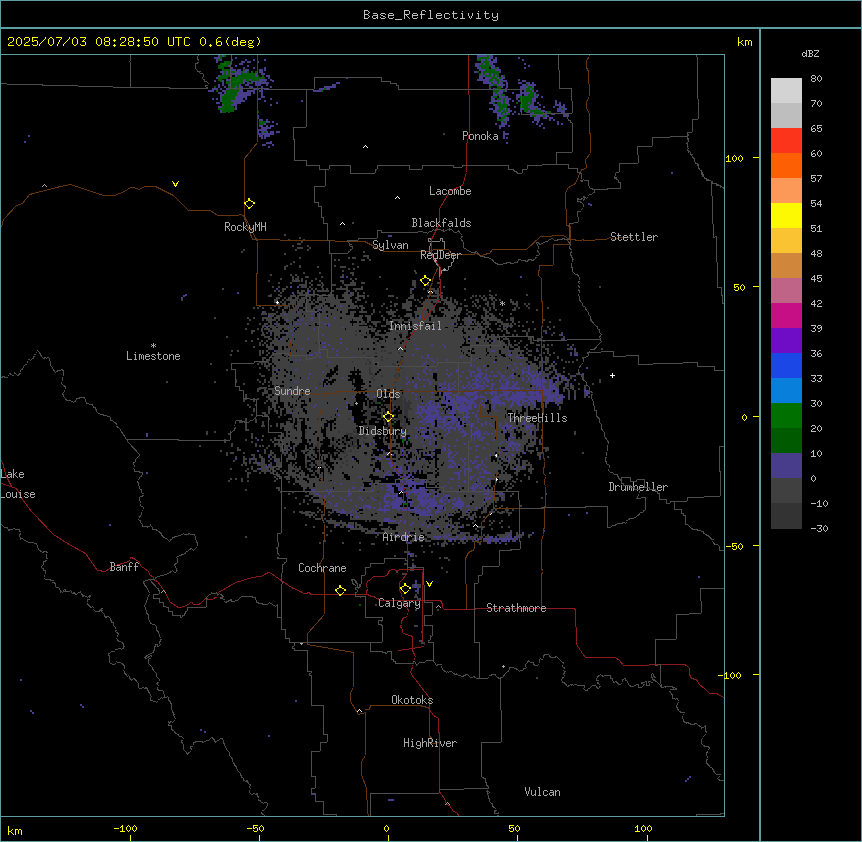Click the Lake Louise label at left edge

tap(18, 484)
